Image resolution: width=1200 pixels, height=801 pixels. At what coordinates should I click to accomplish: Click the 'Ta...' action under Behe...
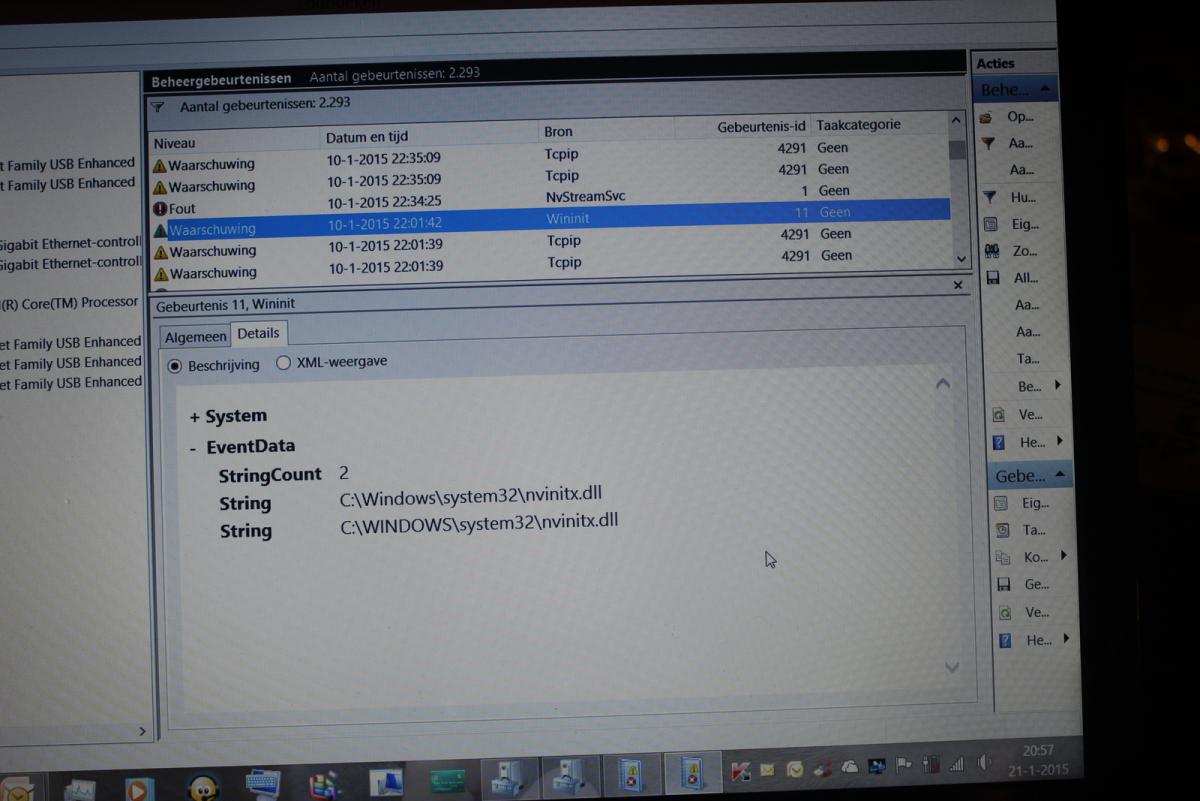(x=1028, y=359)
